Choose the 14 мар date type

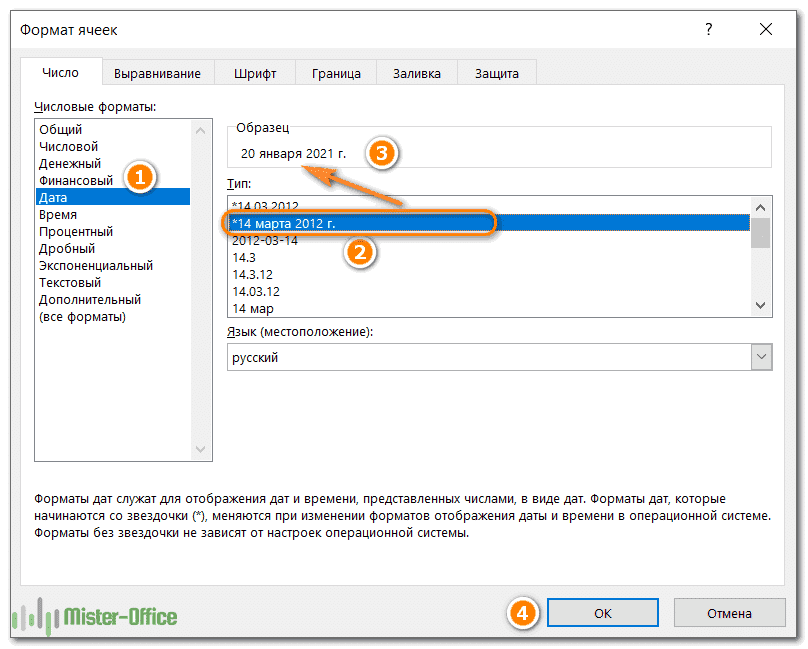[253, 308]
